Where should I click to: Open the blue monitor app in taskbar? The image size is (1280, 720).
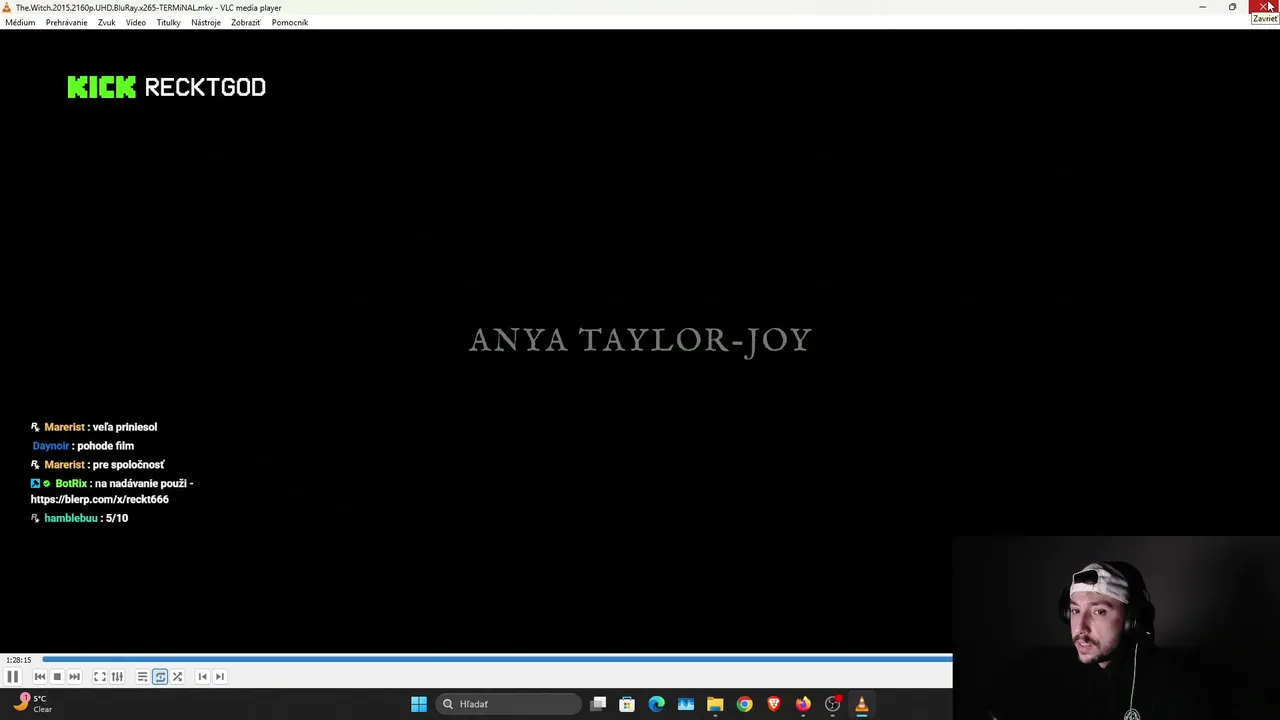686,704
